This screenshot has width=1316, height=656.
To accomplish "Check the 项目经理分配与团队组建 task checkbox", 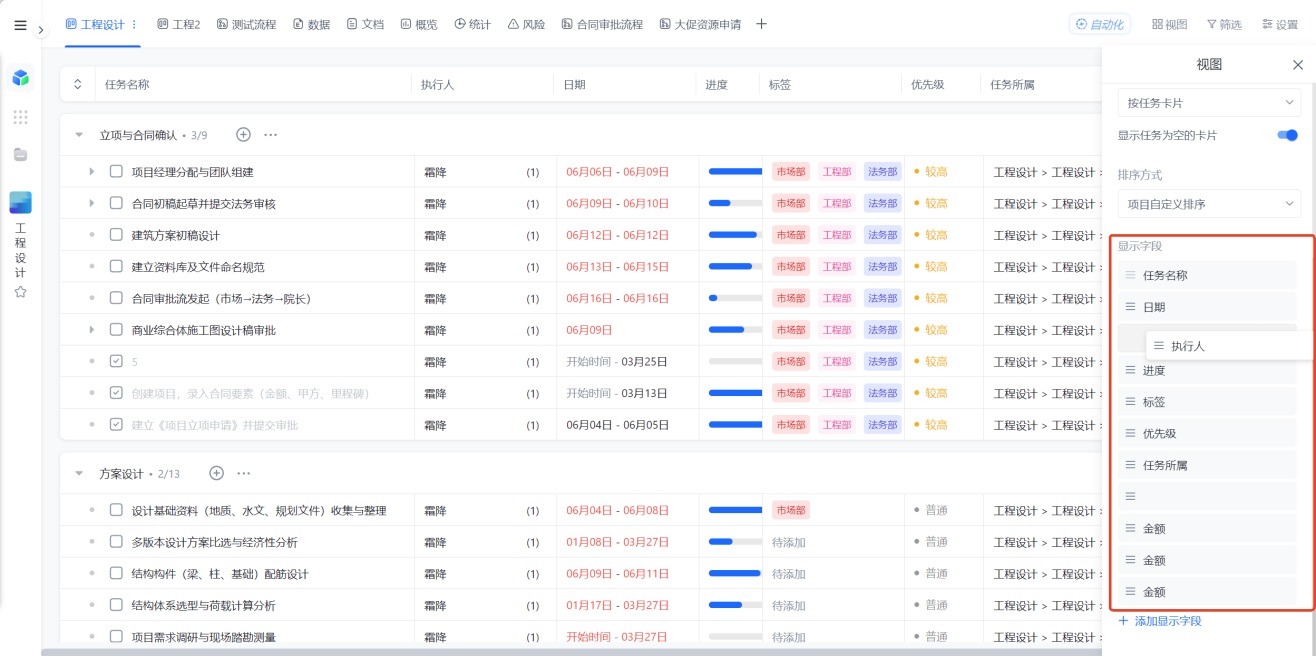I will [x=116, y=172].
